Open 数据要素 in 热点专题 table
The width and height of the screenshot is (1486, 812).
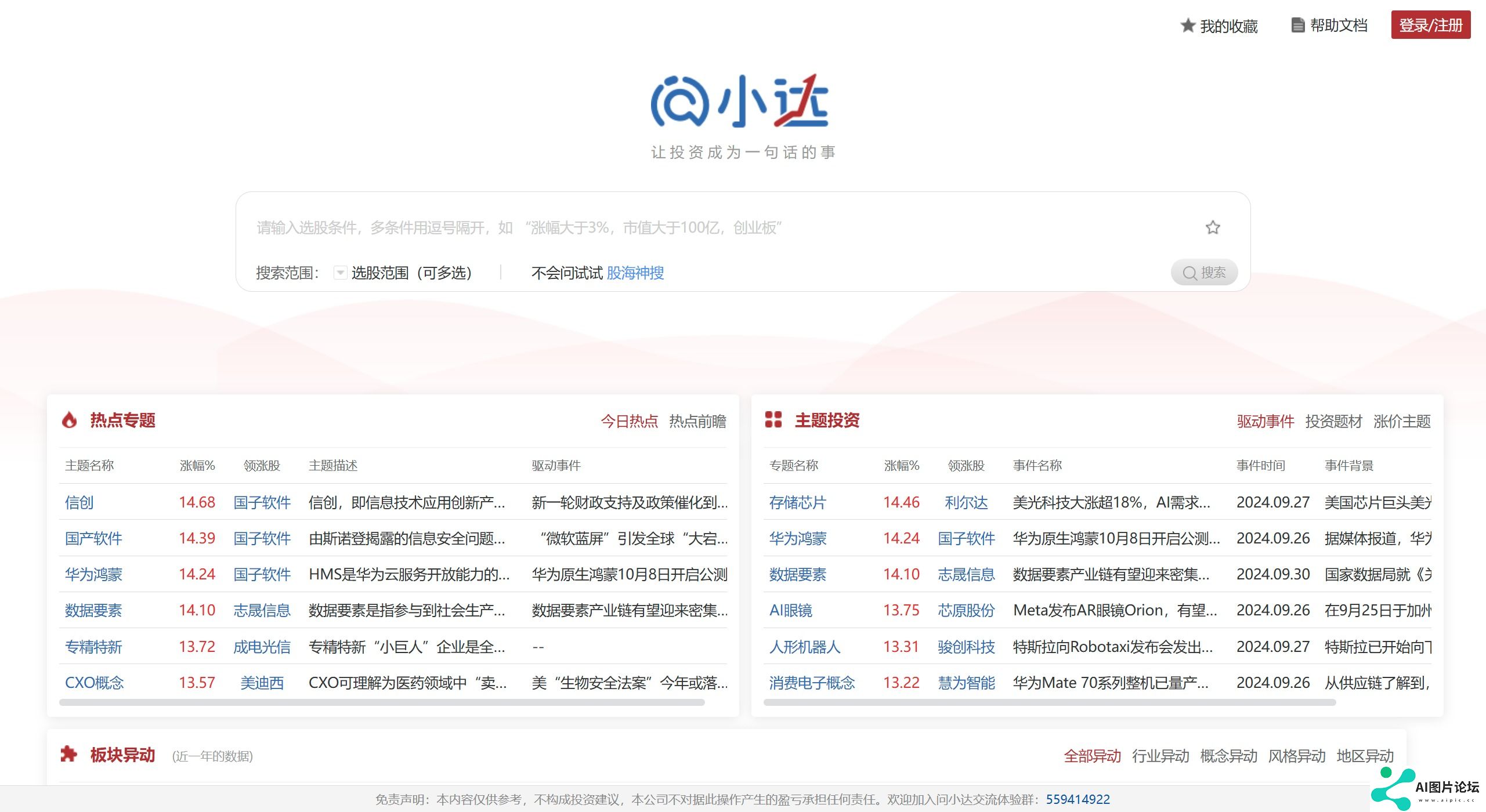click(x=93, y=610)
